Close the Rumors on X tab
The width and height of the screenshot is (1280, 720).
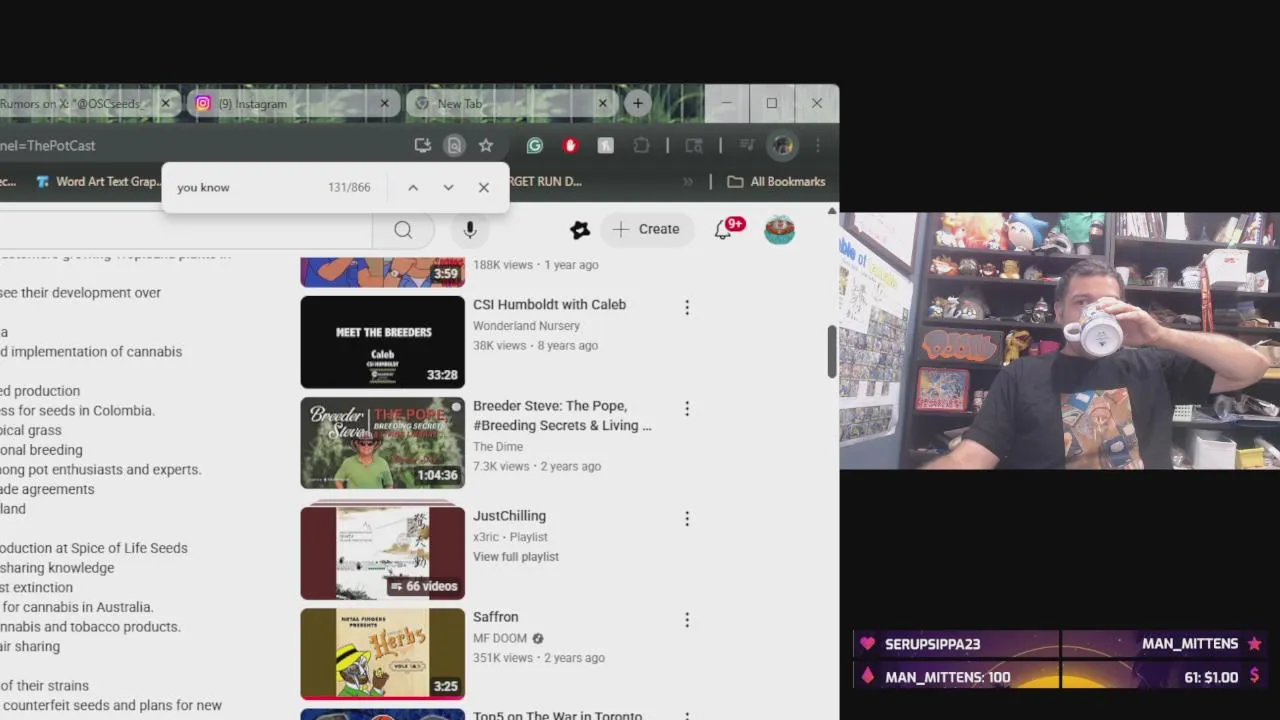(x=165, y=103)
